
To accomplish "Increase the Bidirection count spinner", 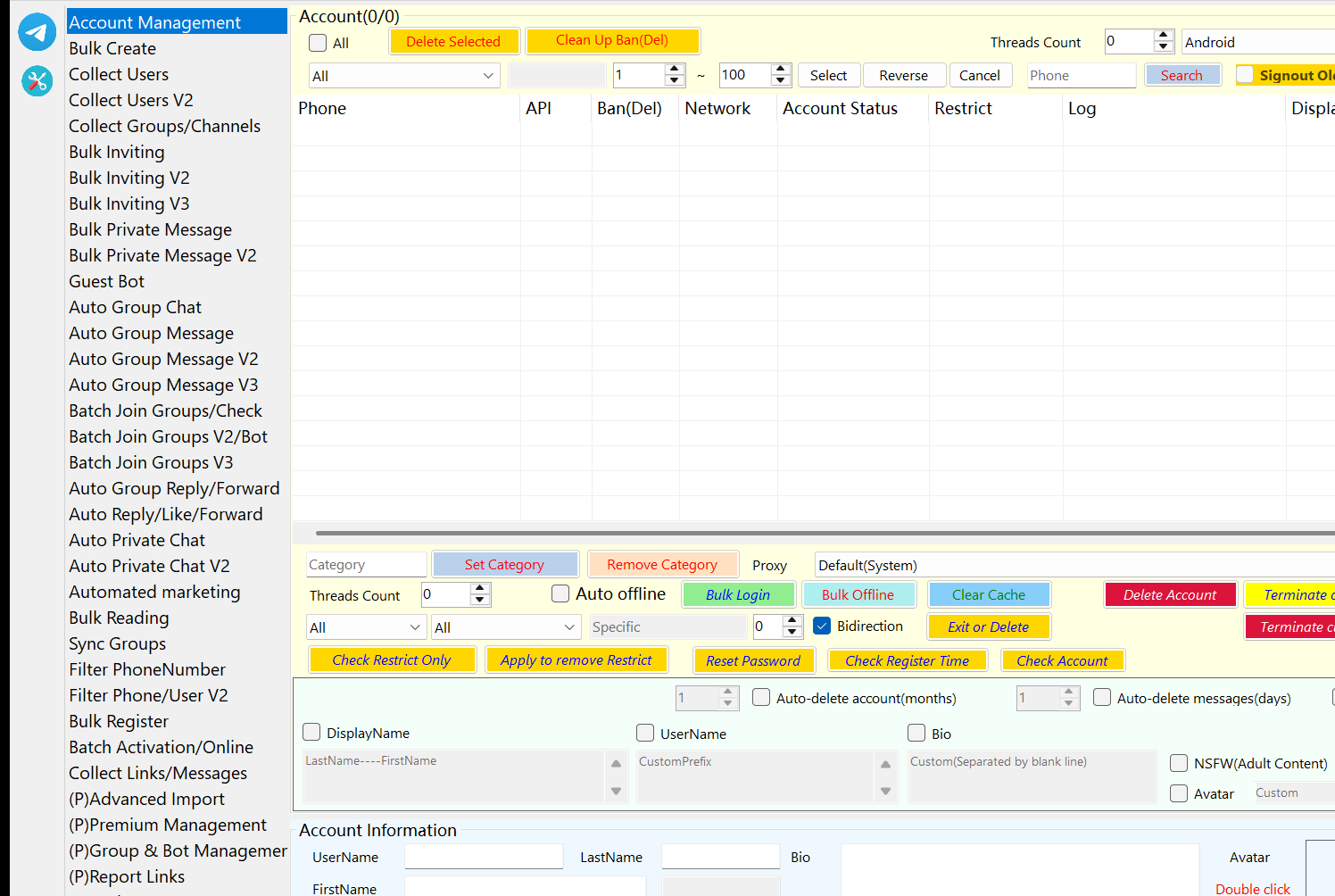I will [x=792, y=621].
